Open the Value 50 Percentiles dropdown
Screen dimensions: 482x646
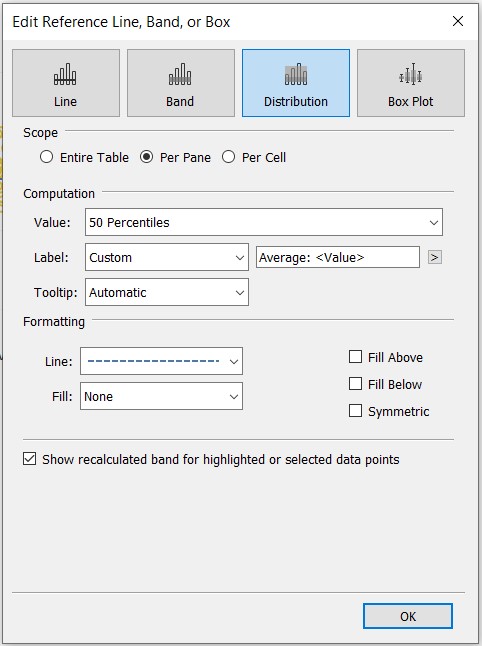tap(264, 222)
